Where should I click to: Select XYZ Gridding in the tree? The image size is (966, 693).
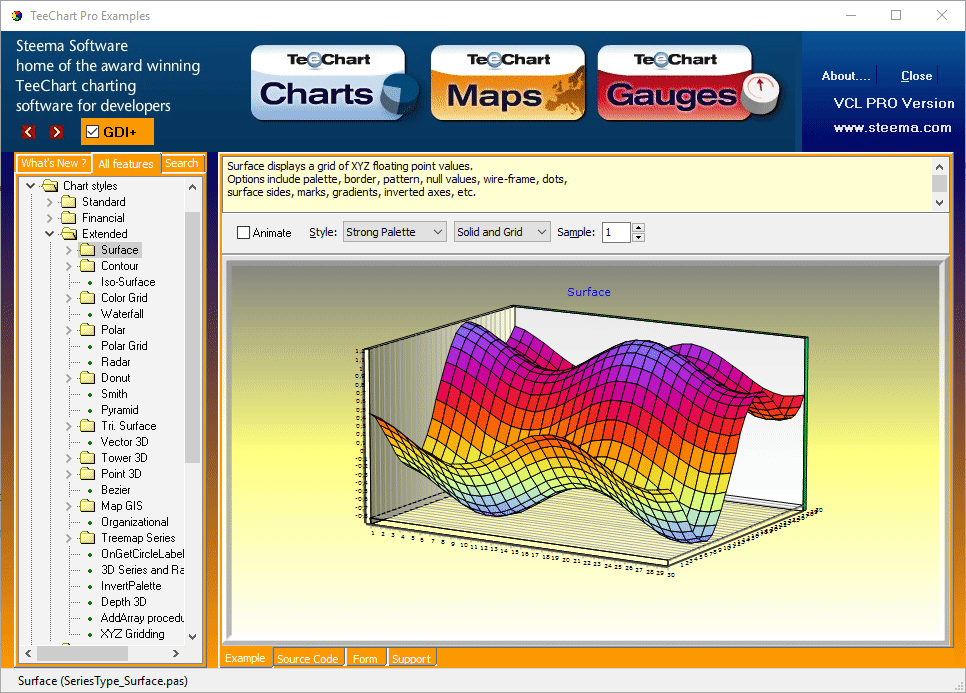pos(132,634)
